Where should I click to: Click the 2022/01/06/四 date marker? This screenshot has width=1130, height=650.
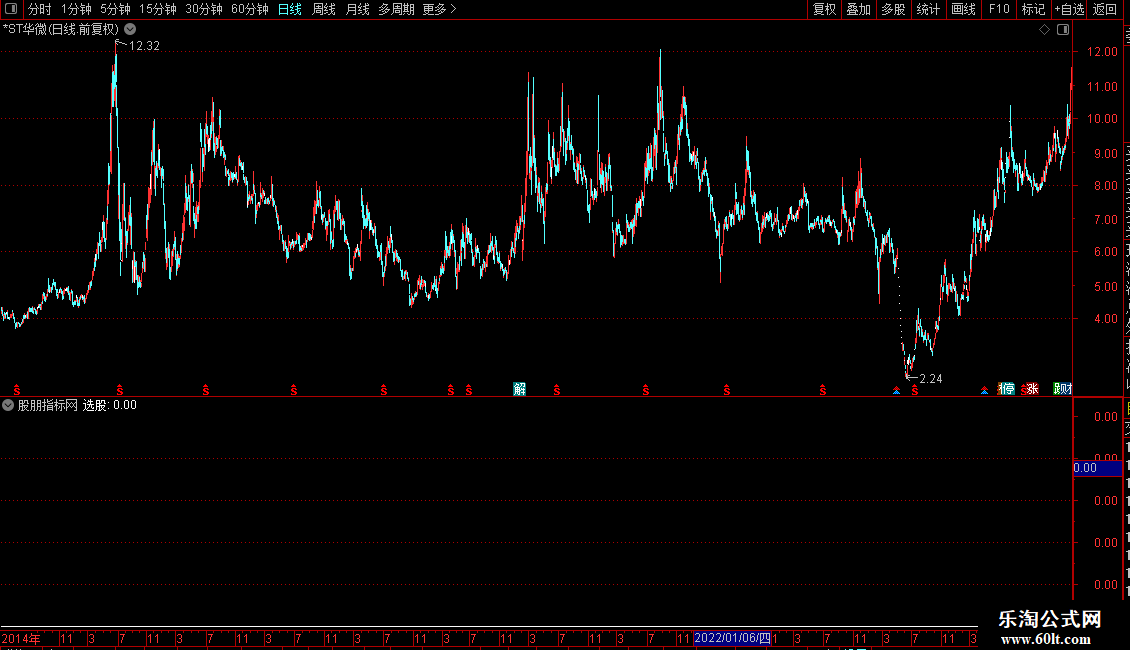coord(732,638)
